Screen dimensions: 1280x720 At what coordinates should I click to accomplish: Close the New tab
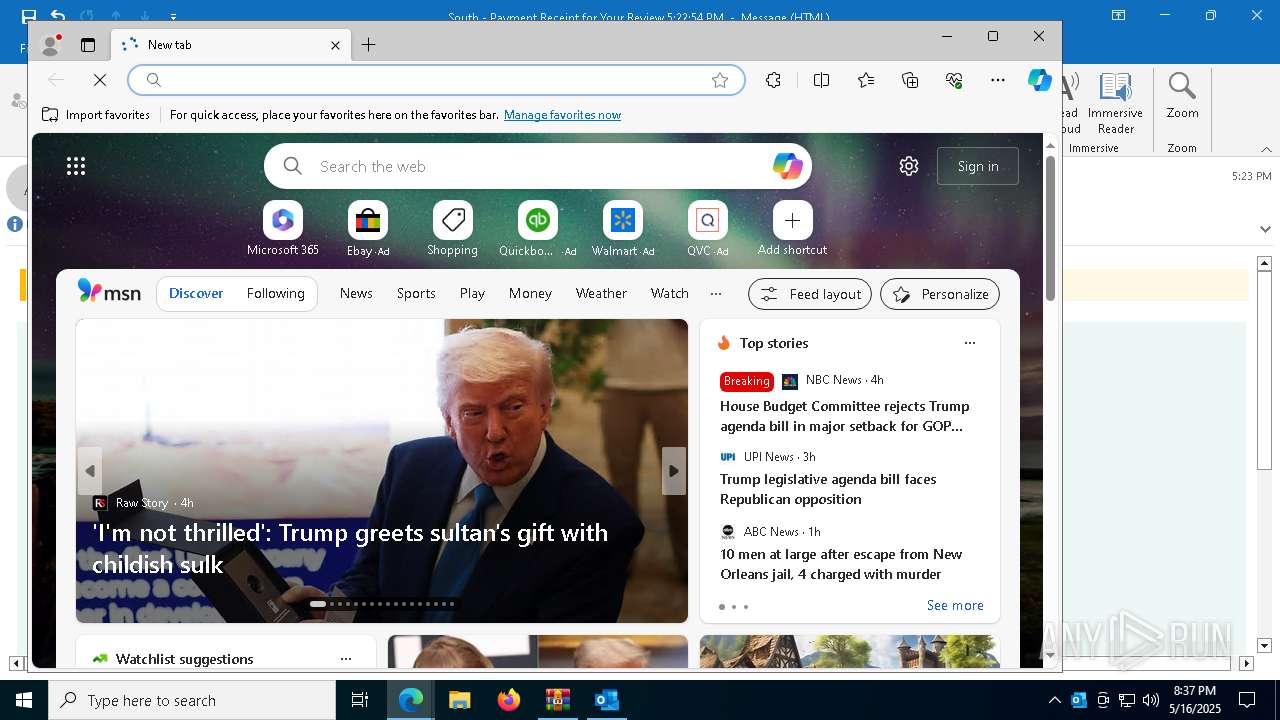point(336,45)
